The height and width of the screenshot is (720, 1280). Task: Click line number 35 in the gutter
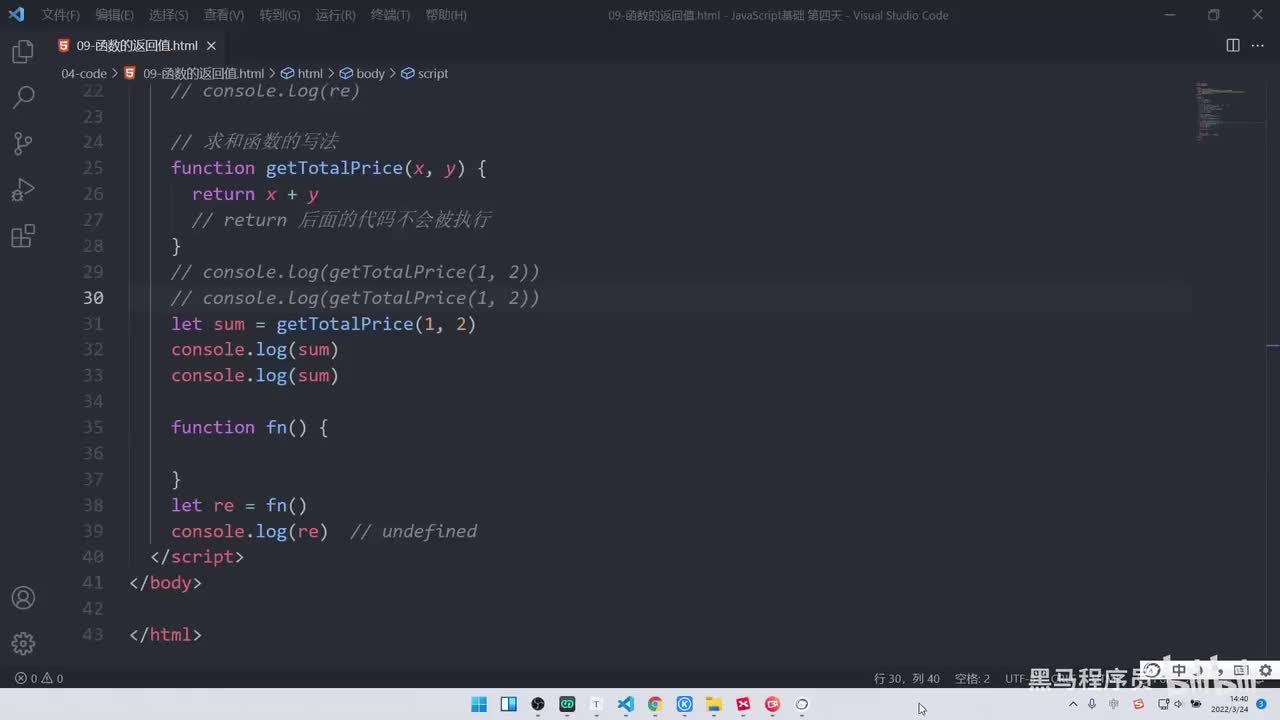coord(93,427)
